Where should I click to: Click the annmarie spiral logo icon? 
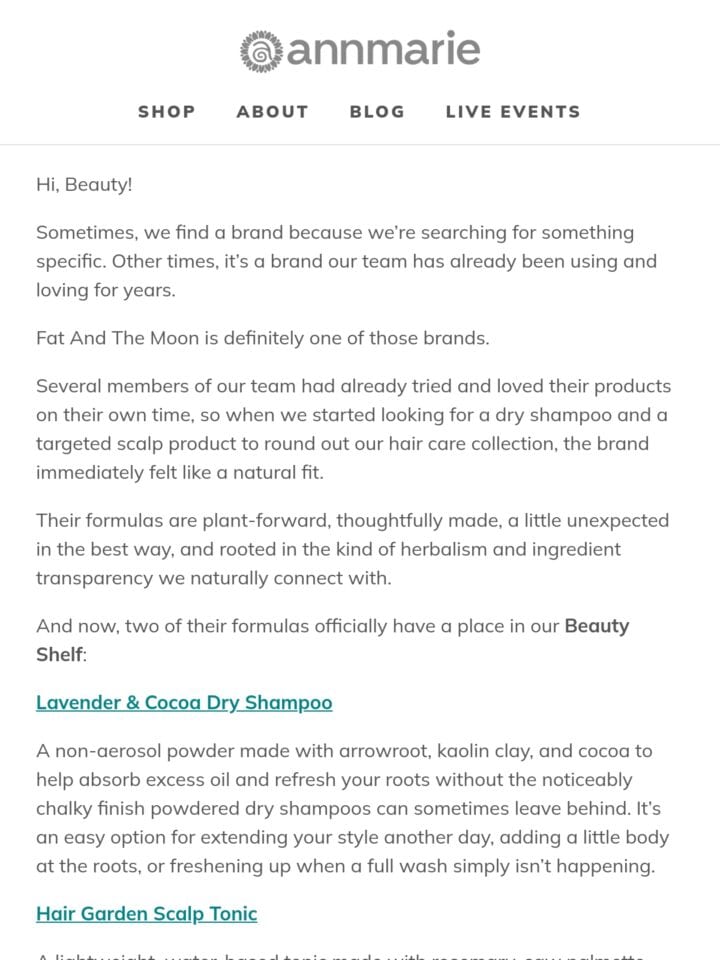pos(261,51)
